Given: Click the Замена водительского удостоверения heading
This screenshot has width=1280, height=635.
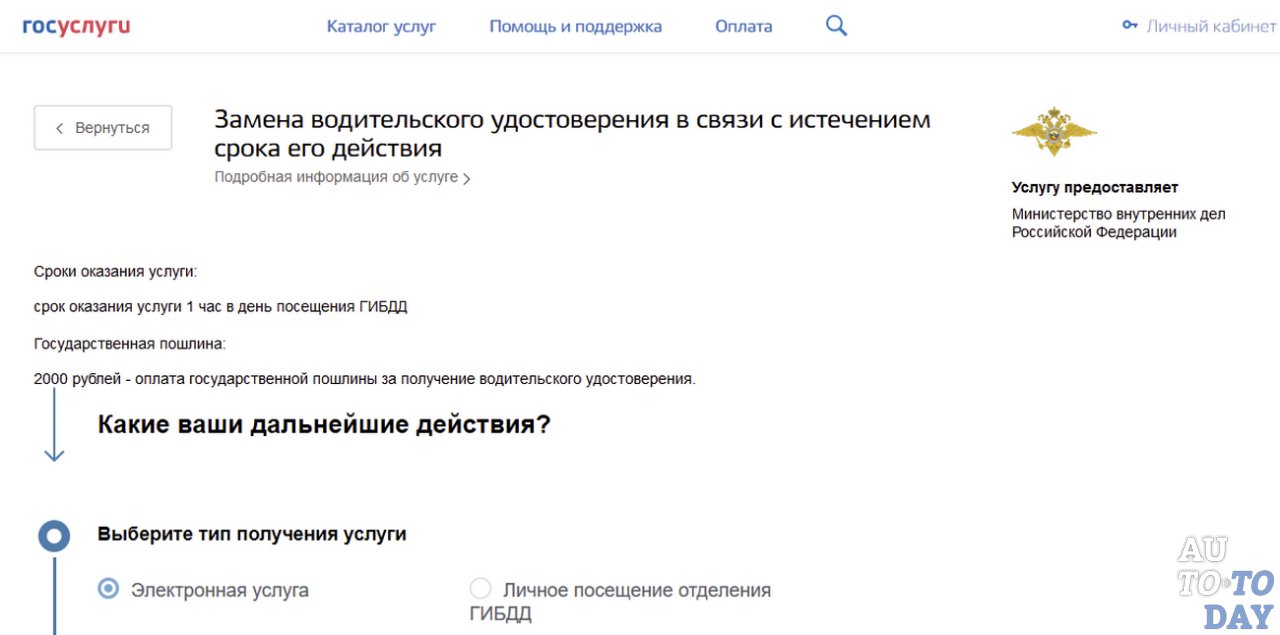Looking at the screenshot, I should coord(572,134).
